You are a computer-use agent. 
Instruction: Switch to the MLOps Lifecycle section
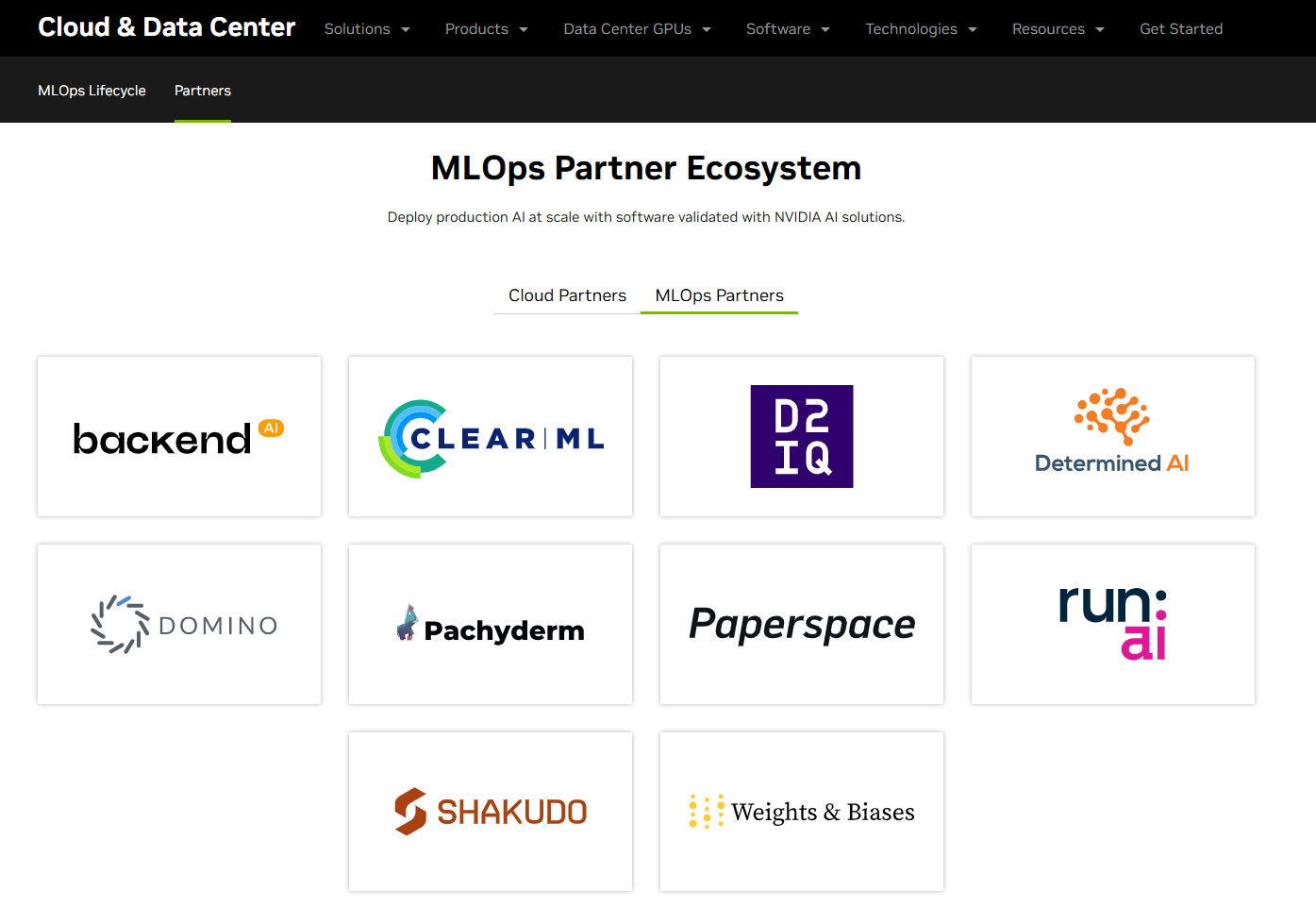92,91
